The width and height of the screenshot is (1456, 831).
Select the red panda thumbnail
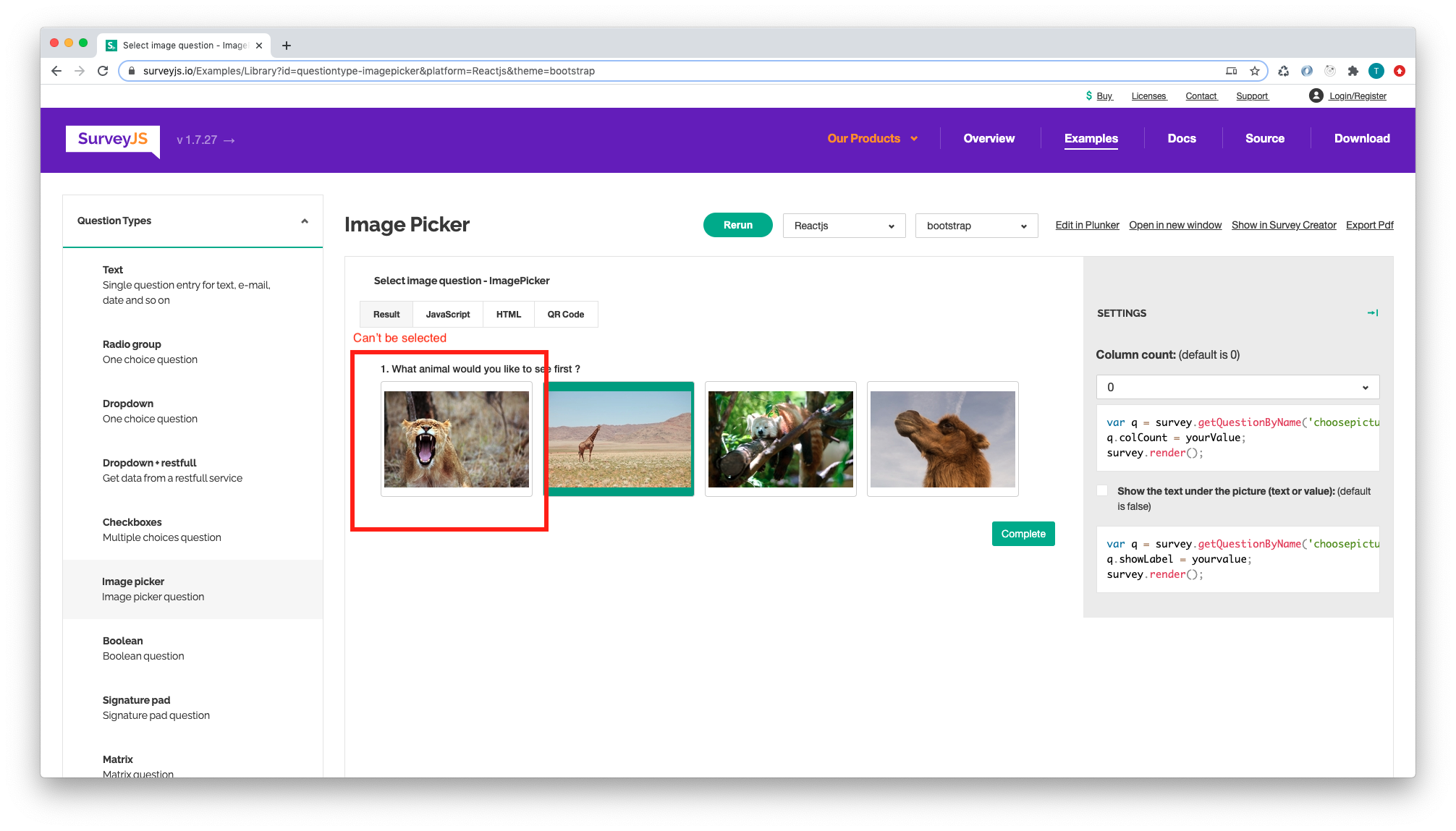pos(780,439)
